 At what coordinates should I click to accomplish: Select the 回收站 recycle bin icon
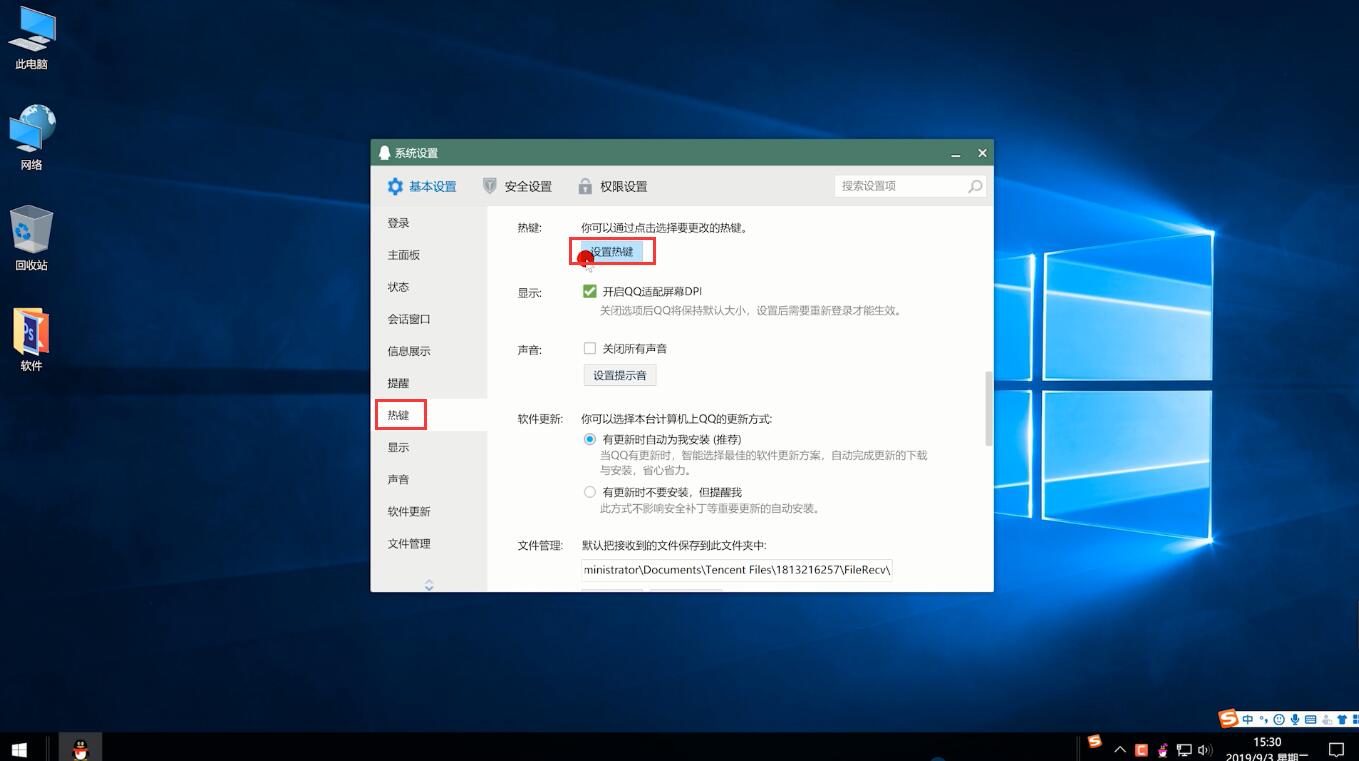(31, 238)
